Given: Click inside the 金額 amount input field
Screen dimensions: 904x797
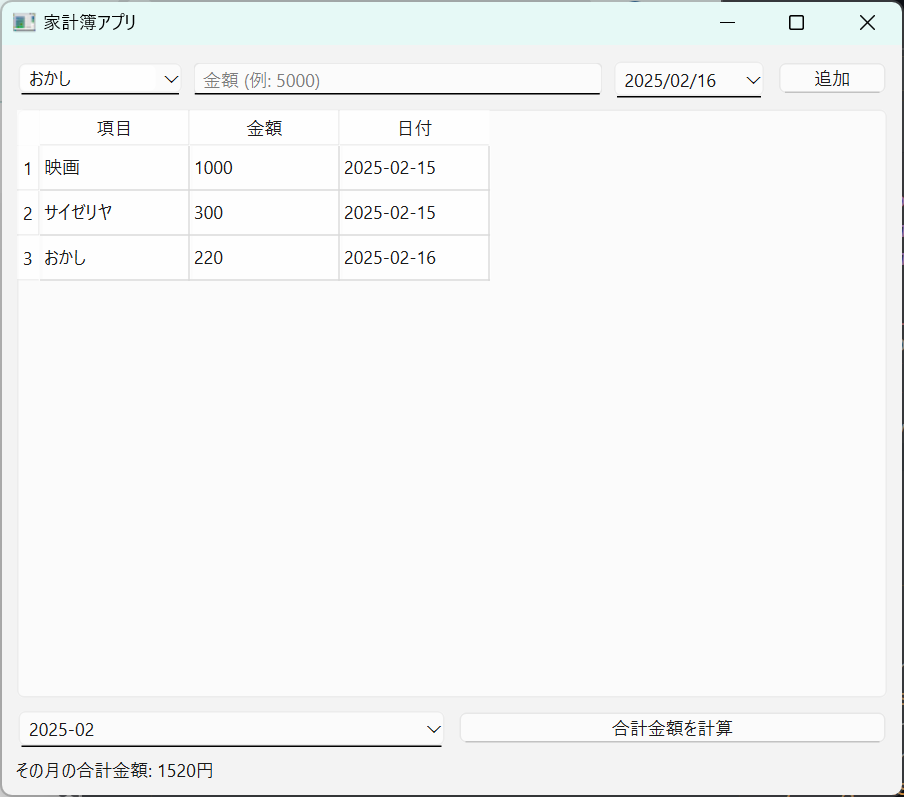Looking at the screenshot, I should tap(396, 78).
